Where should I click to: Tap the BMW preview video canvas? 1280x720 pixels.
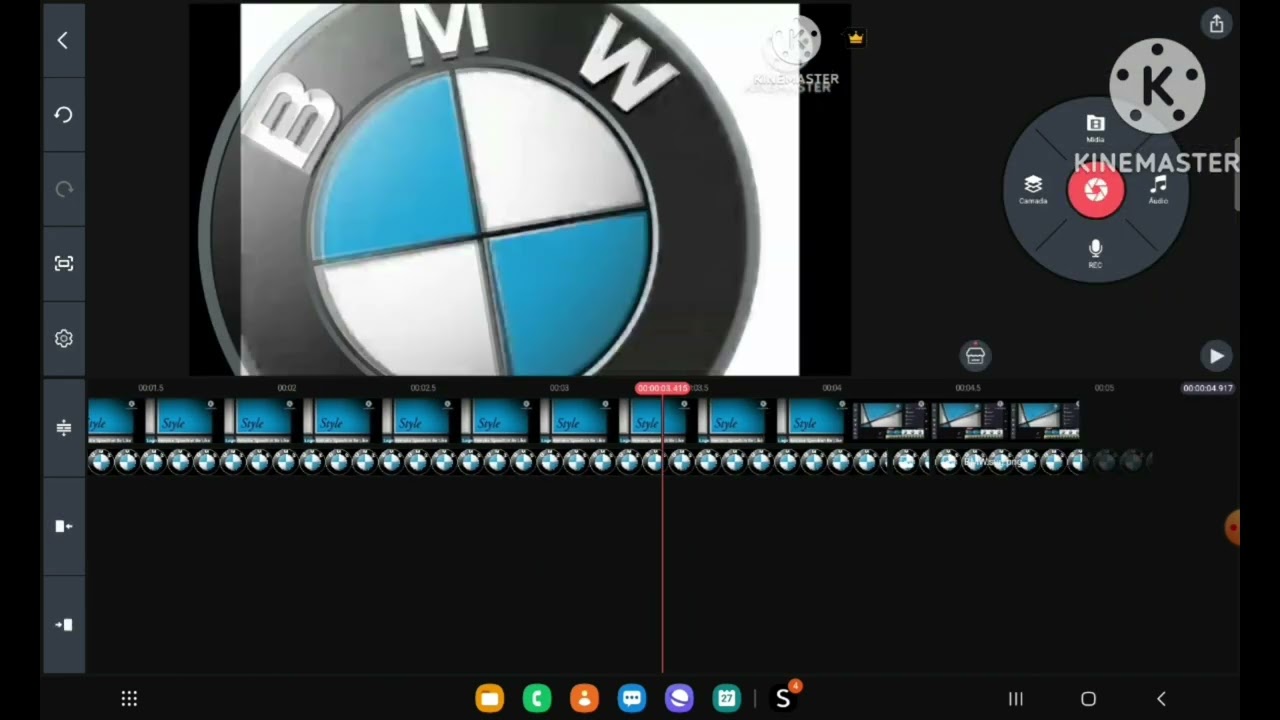tap(520, 189)
